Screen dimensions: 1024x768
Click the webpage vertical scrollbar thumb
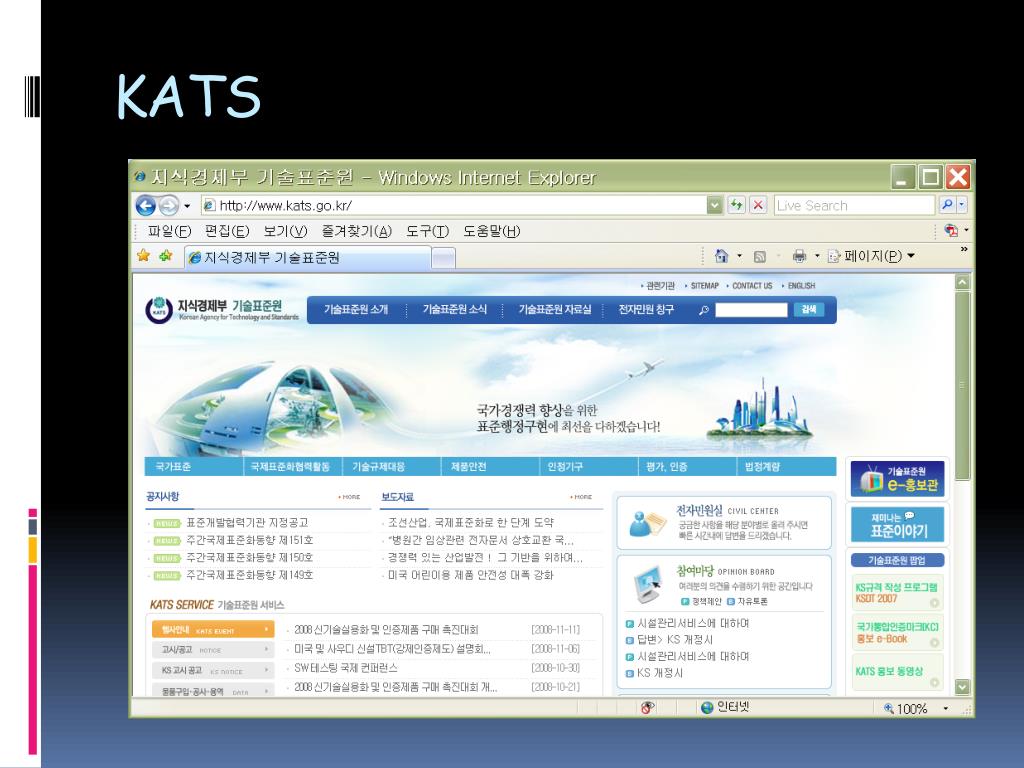click(x=962, y=386)
